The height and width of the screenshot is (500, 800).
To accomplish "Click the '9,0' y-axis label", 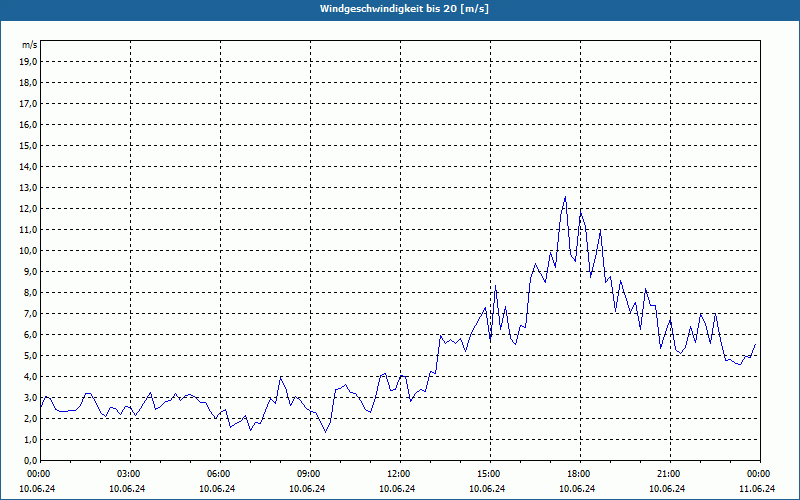I will point(31,271).
